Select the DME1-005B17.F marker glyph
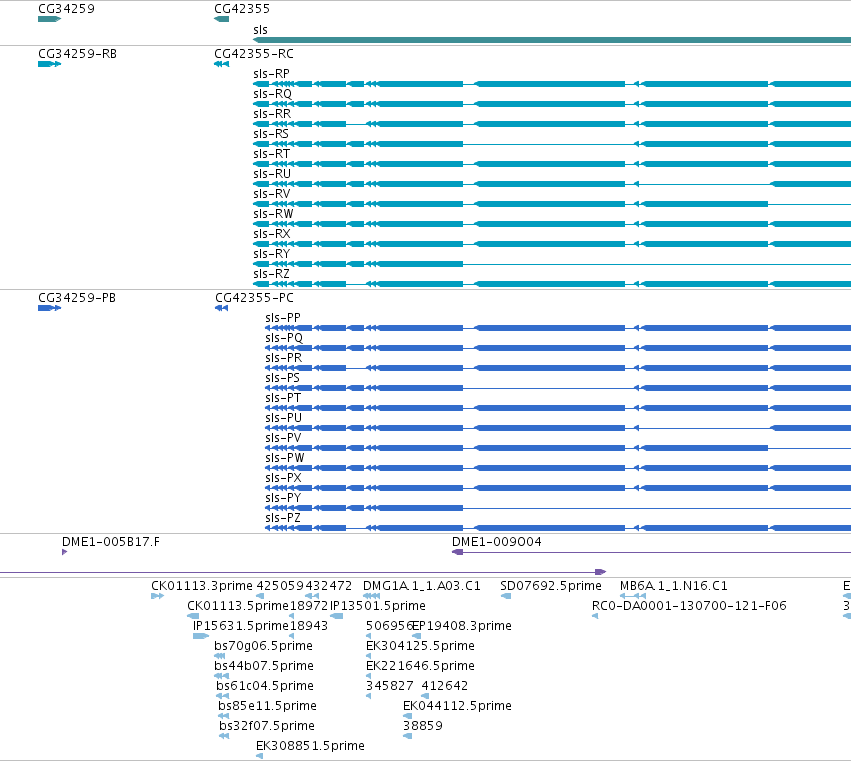 65,552
